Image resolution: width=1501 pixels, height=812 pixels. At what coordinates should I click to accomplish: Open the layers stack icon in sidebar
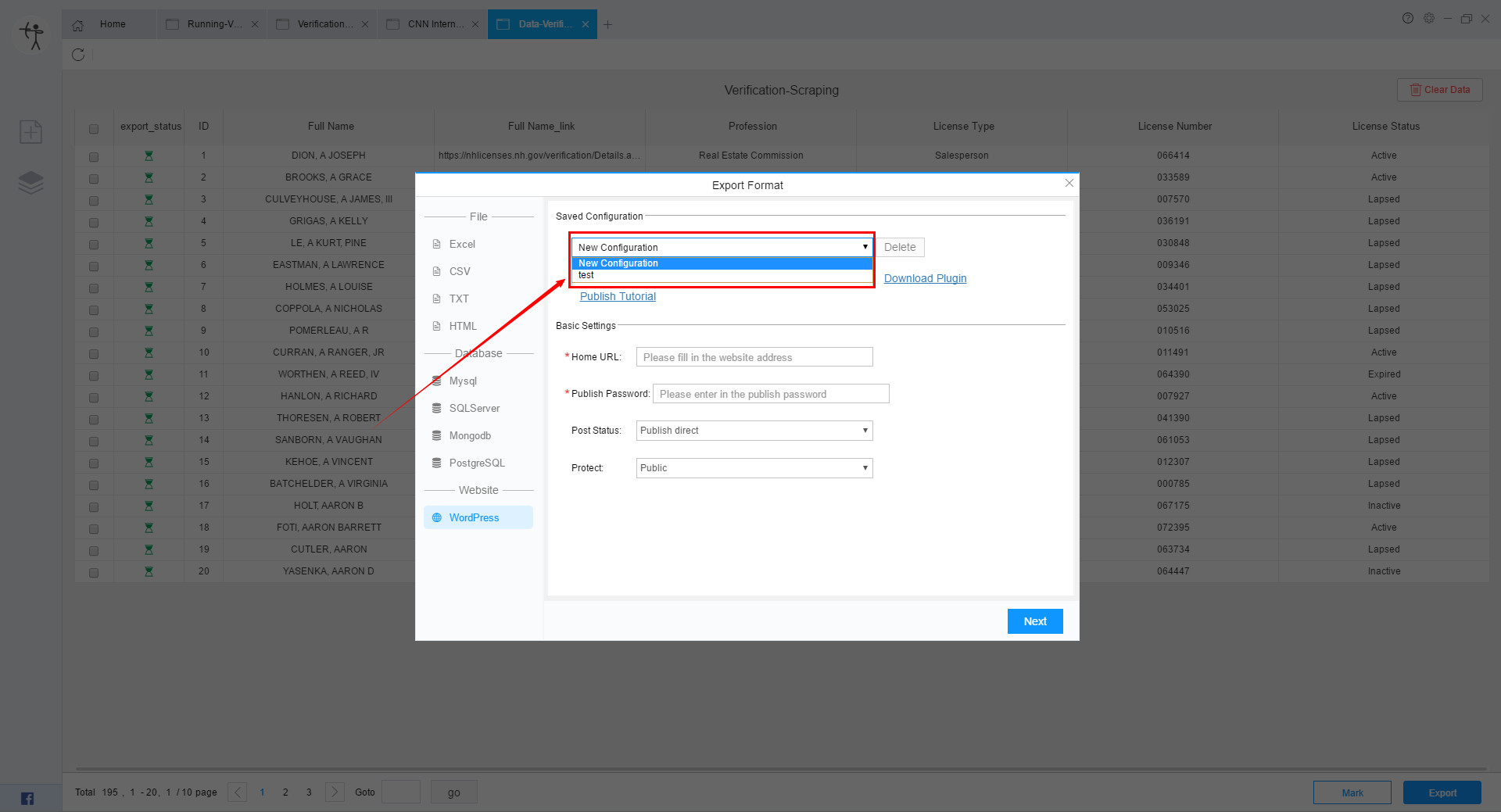click(31, 183)
